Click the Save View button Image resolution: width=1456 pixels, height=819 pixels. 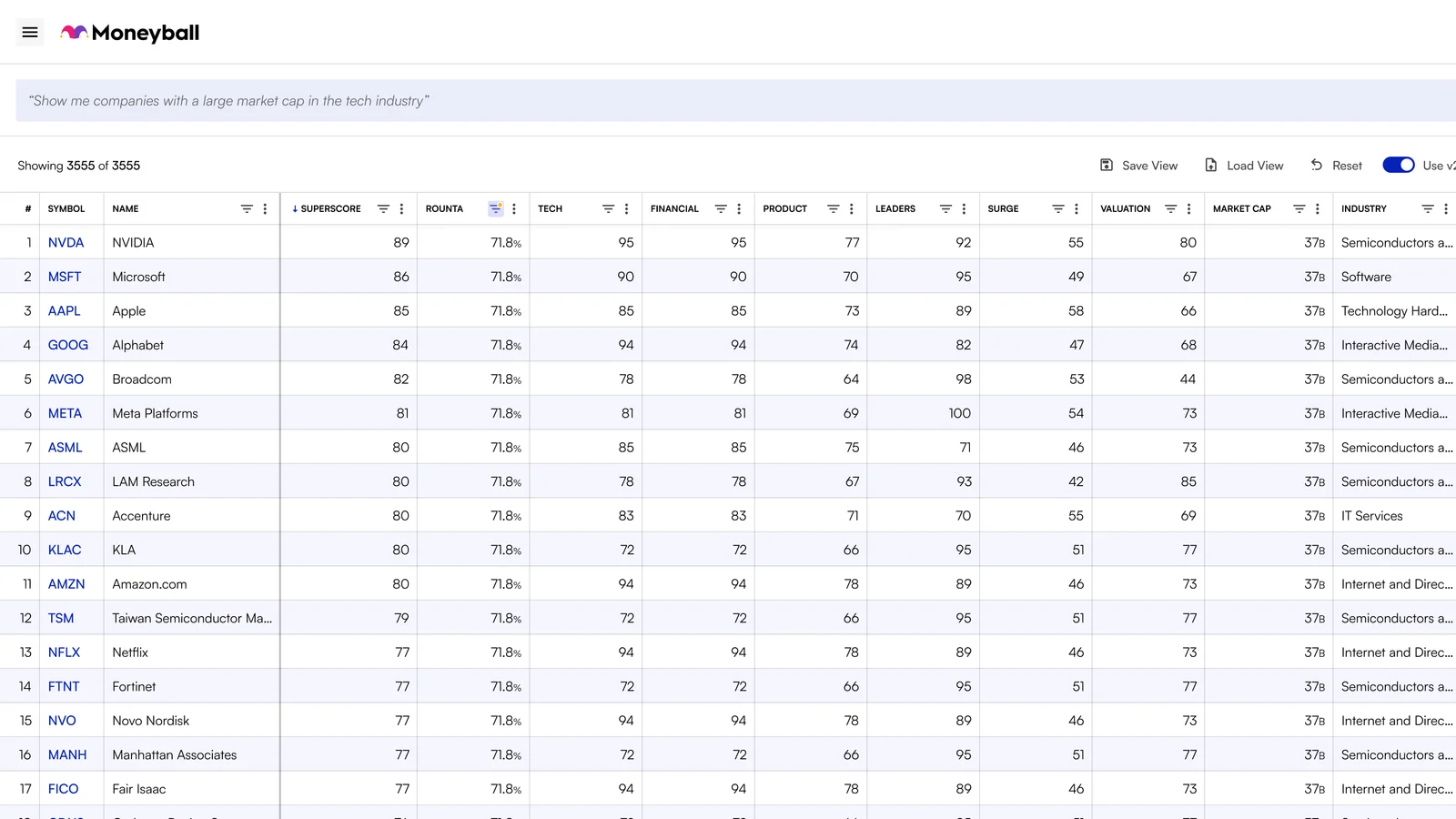click(x=1139, y=166)
